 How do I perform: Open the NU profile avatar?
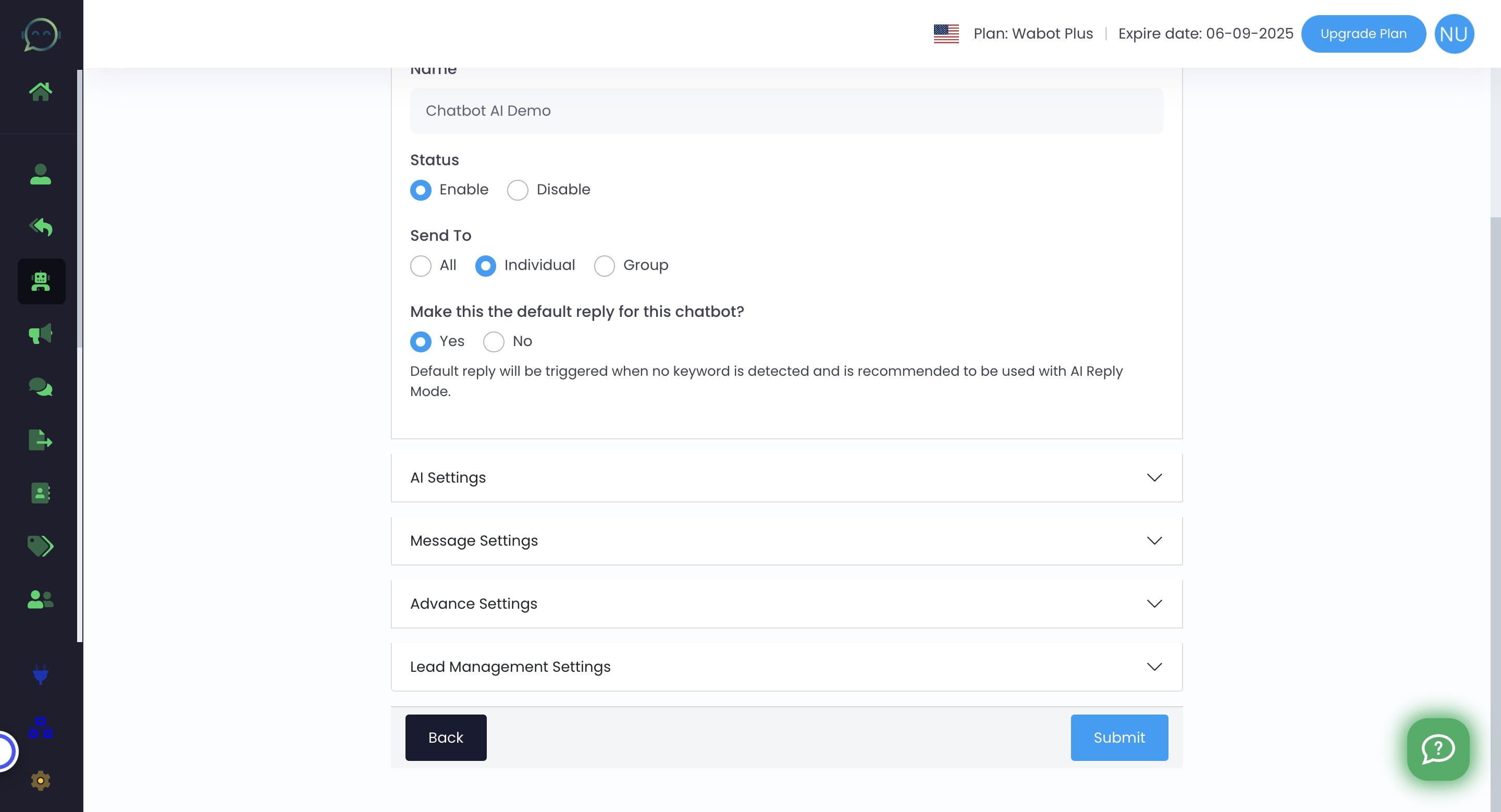(1454, 34)
